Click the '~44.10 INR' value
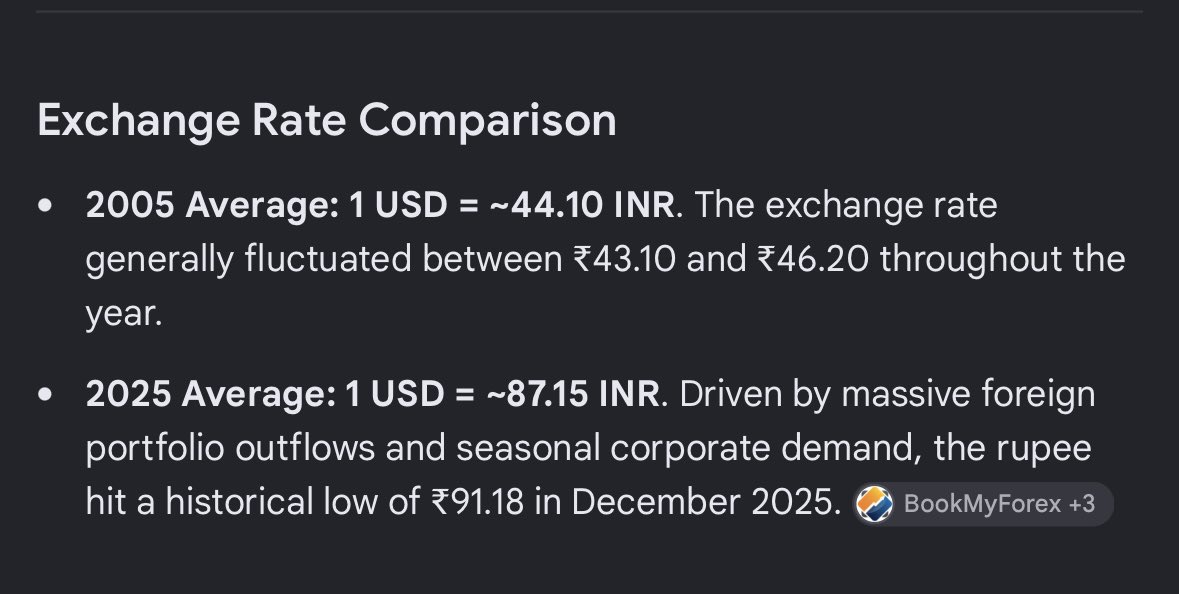1179x594 pixels. (582, 205)
